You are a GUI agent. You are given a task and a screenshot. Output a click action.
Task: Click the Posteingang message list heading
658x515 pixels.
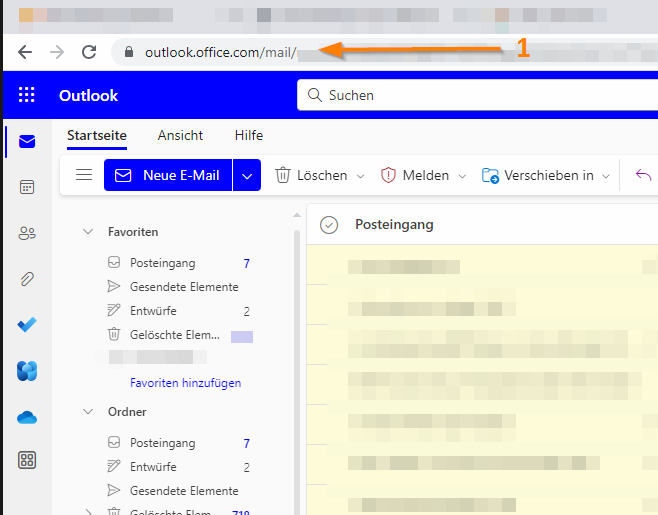tap(394, 225)
